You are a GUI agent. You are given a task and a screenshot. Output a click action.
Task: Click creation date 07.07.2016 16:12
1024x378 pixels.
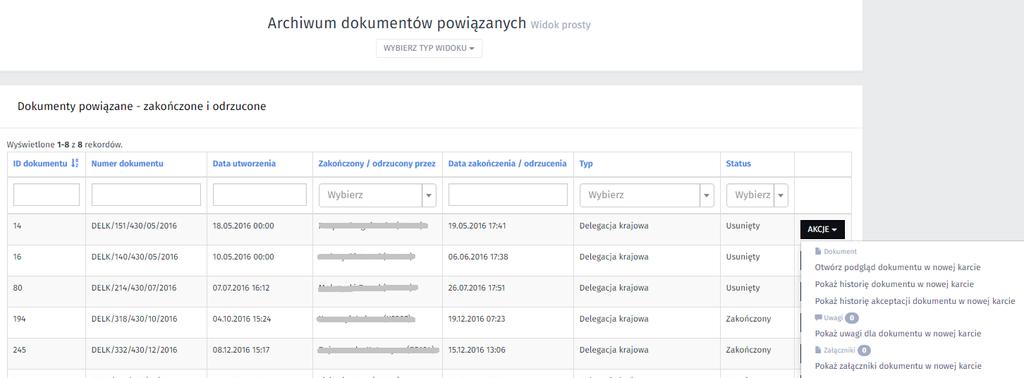click(x=242, y=288)
